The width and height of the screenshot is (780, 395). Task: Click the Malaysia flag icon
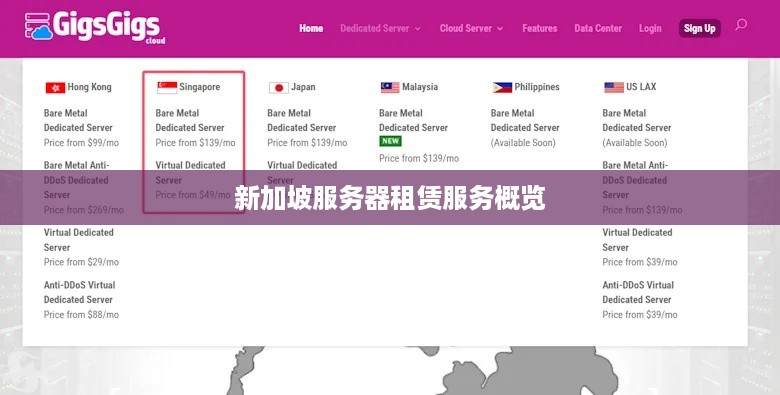coord(390,88)
